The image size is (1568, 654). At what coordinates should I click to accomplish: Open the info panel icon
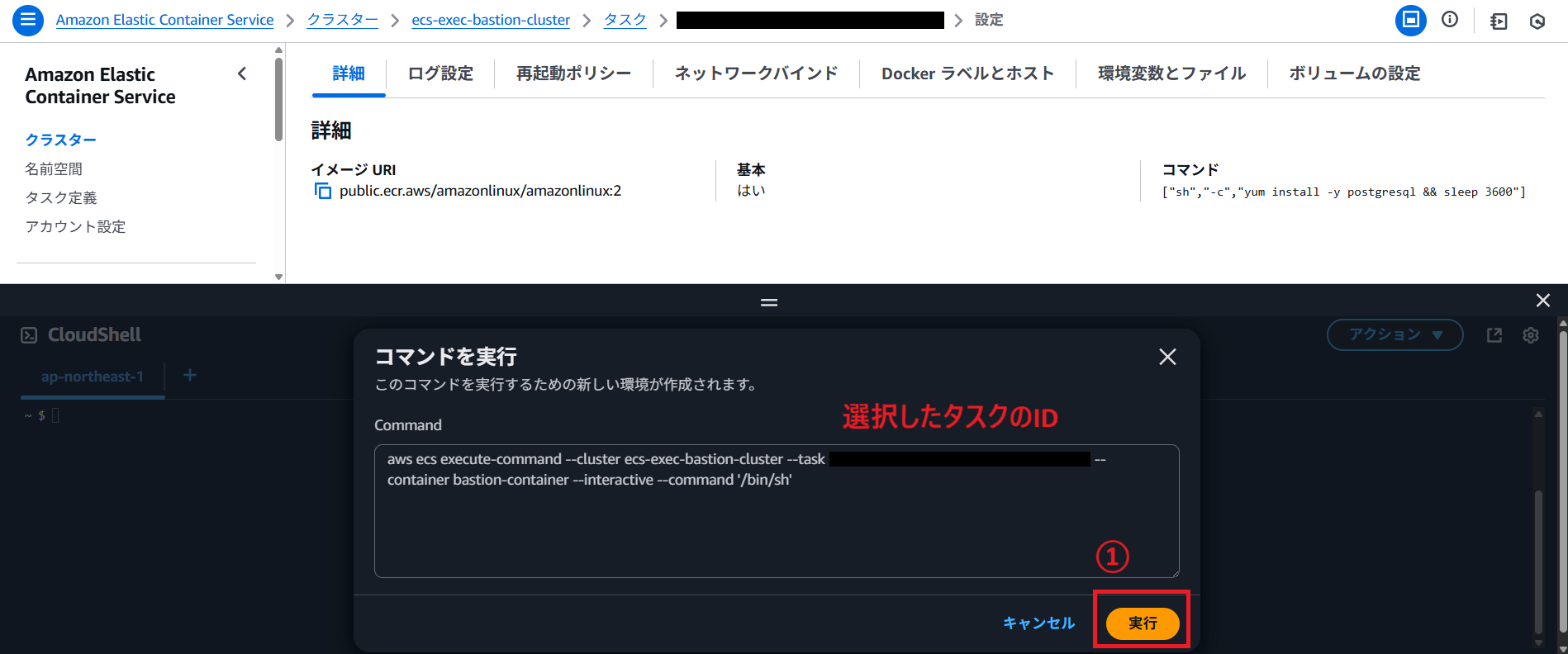(1450, 20)
